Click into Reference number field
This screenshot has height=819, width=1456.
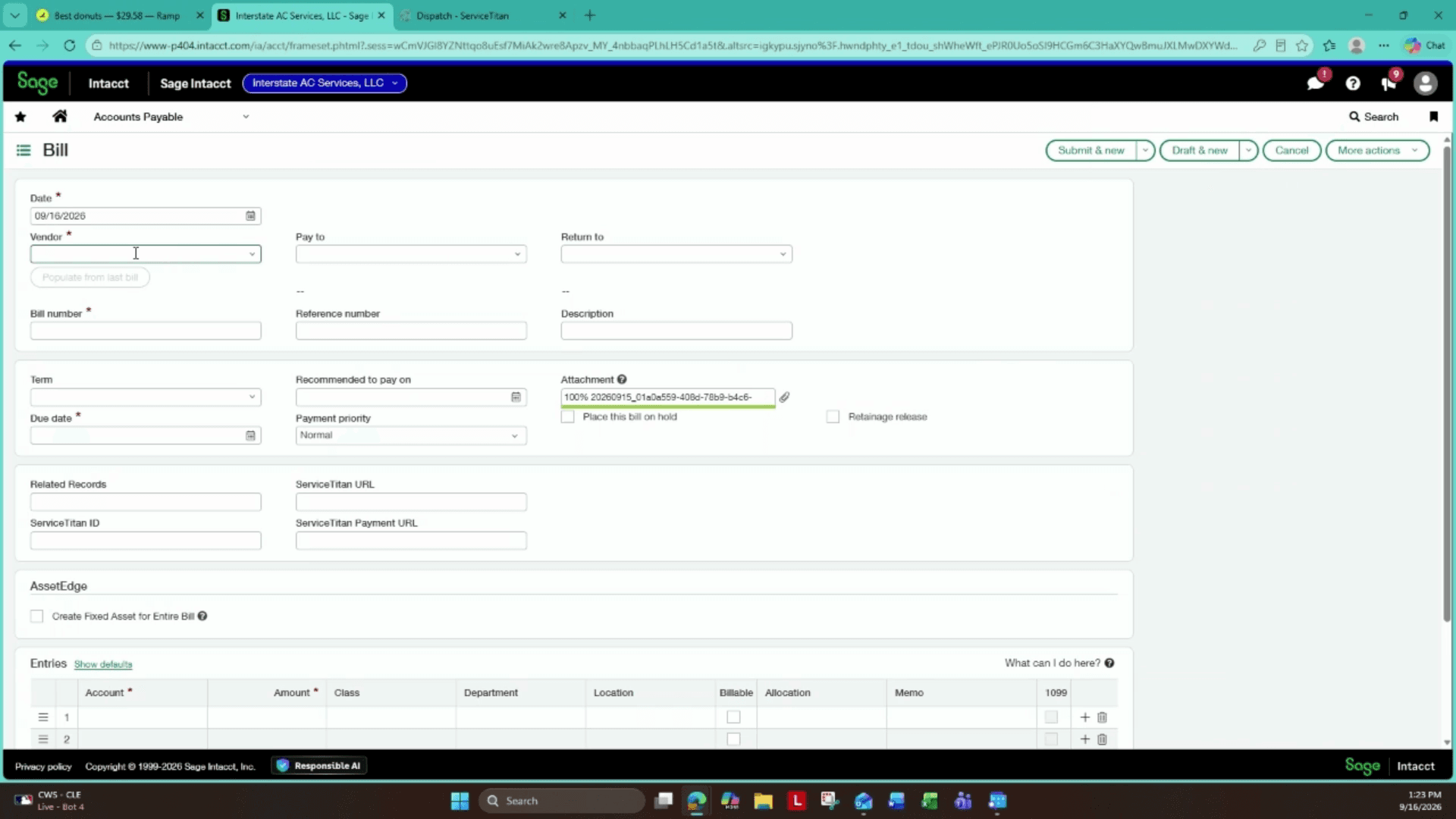pos(411,331)
